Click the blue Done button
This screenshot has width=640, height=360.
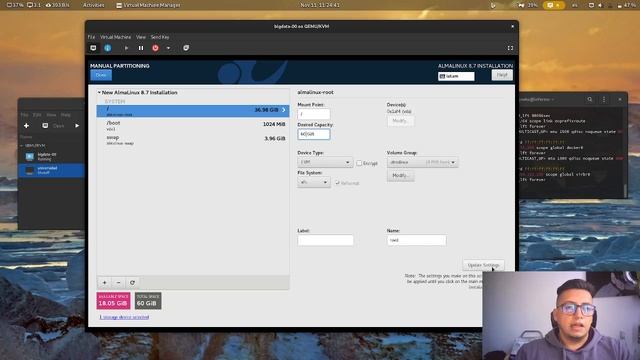pos(101,75)
